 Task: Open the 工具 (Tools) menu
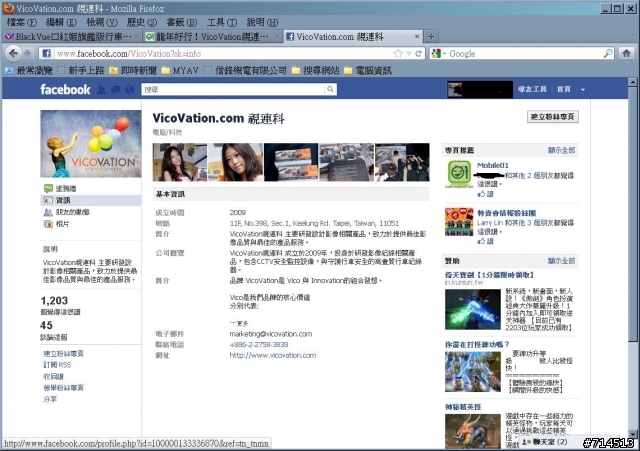click(x=222, y=22)
